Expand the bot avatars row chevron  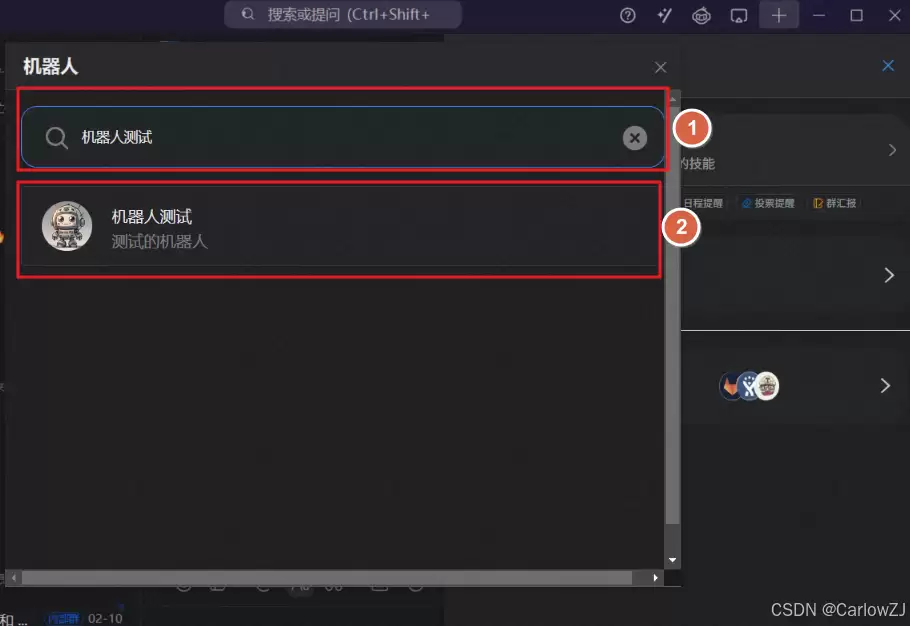point(885,386)
